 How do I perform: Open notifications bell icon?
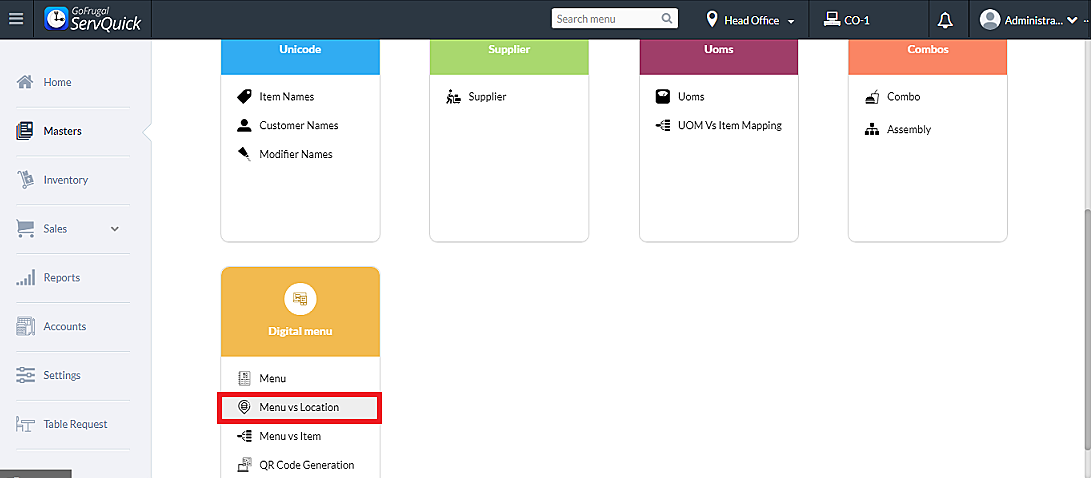pyautogui.click(x=945, y=20)
